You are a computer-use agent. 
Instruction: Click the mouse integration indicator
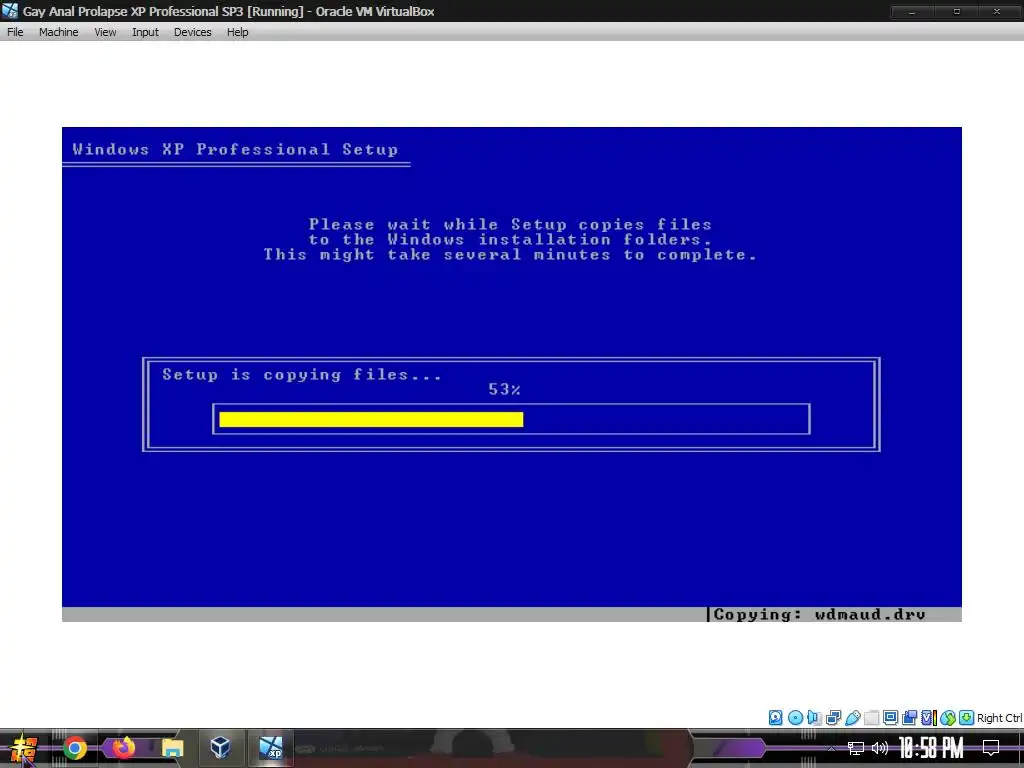click(948, 718)
